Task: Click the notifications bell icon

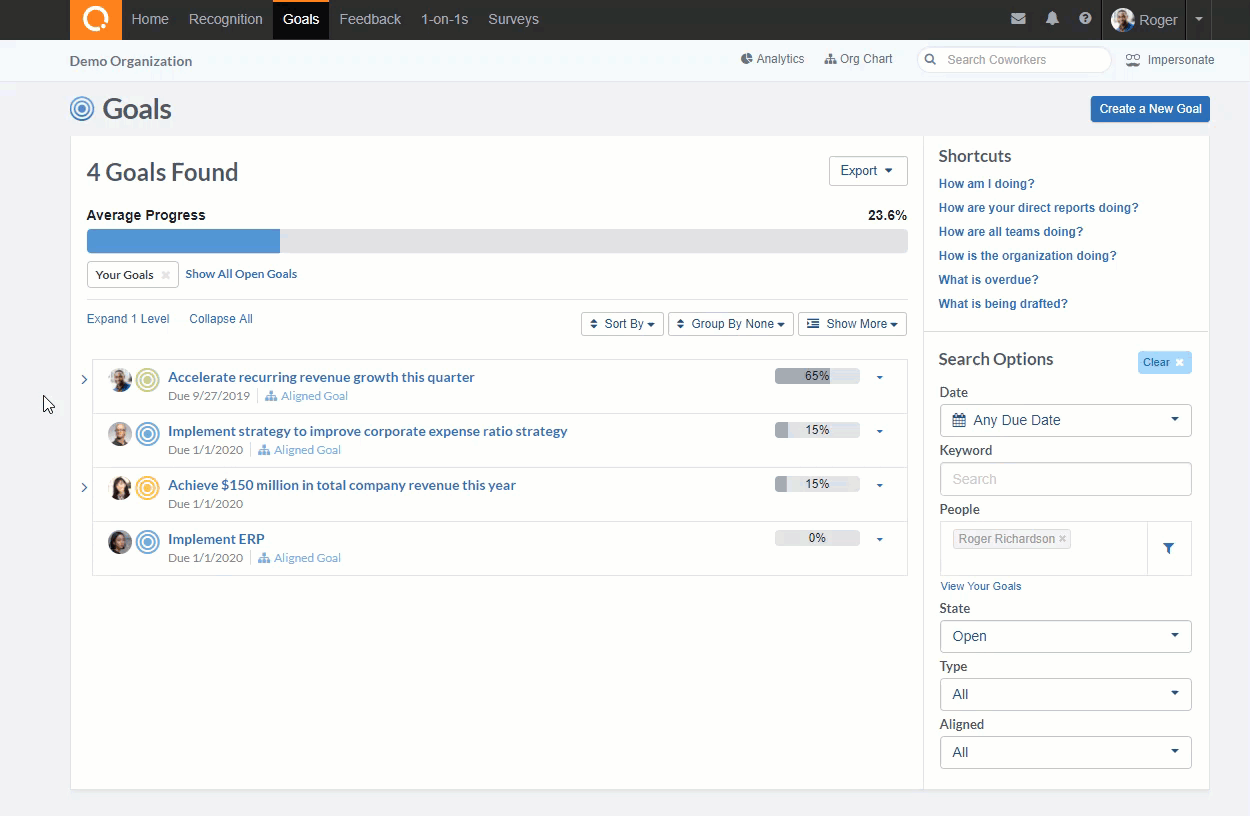Action: [x=1052, y=19]
